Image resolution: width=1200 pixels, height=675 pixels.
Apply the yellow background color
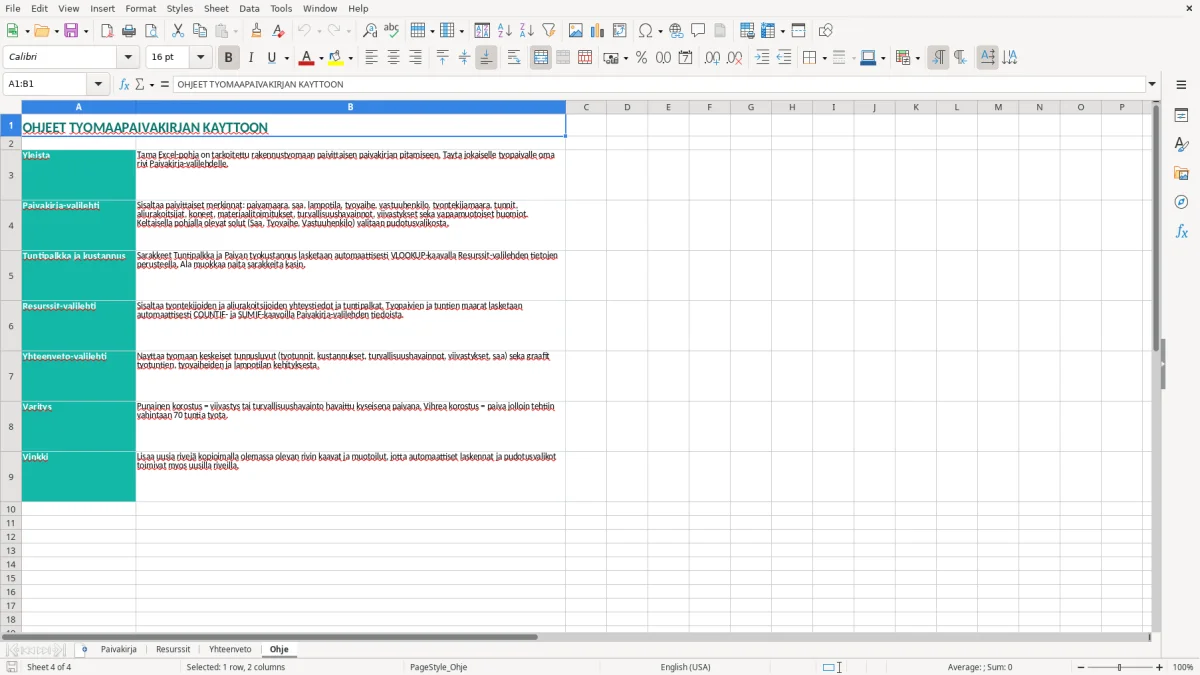tap(336, 58)
